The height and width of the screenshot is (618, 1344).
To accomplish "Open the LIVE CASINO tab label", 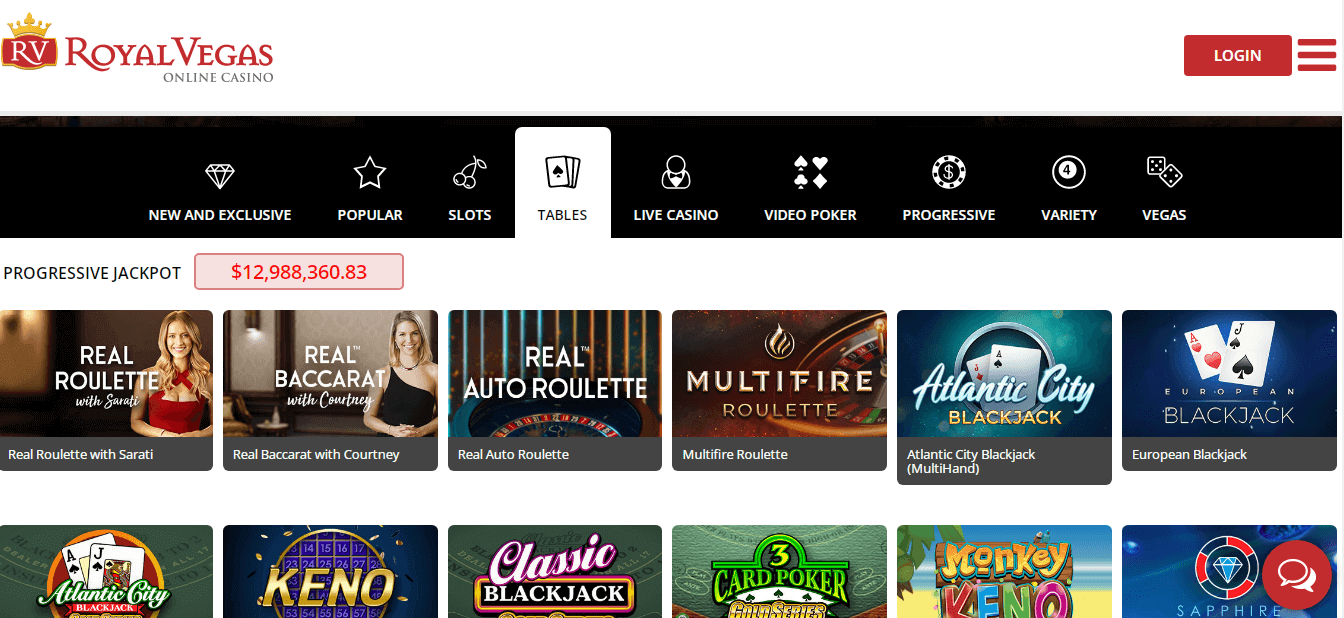I will 676,215.
